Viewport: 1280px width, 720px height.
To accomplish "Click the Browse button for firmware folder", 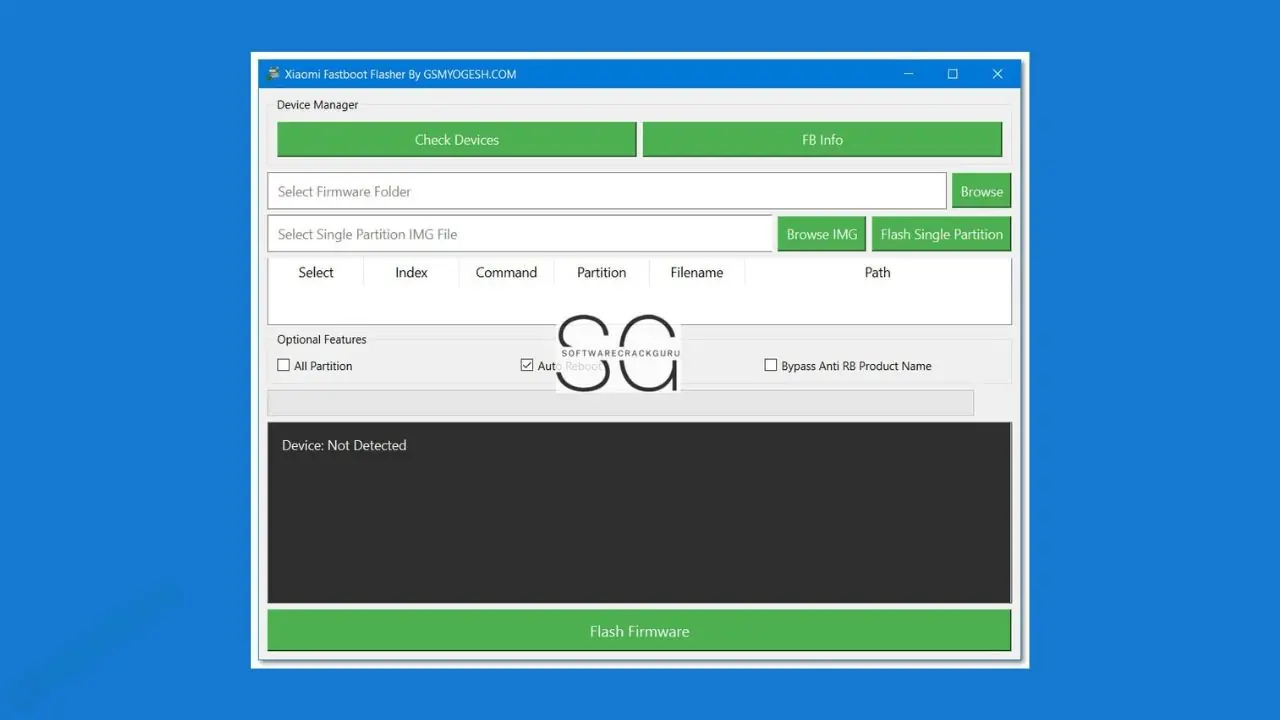I will pos(981,190).
